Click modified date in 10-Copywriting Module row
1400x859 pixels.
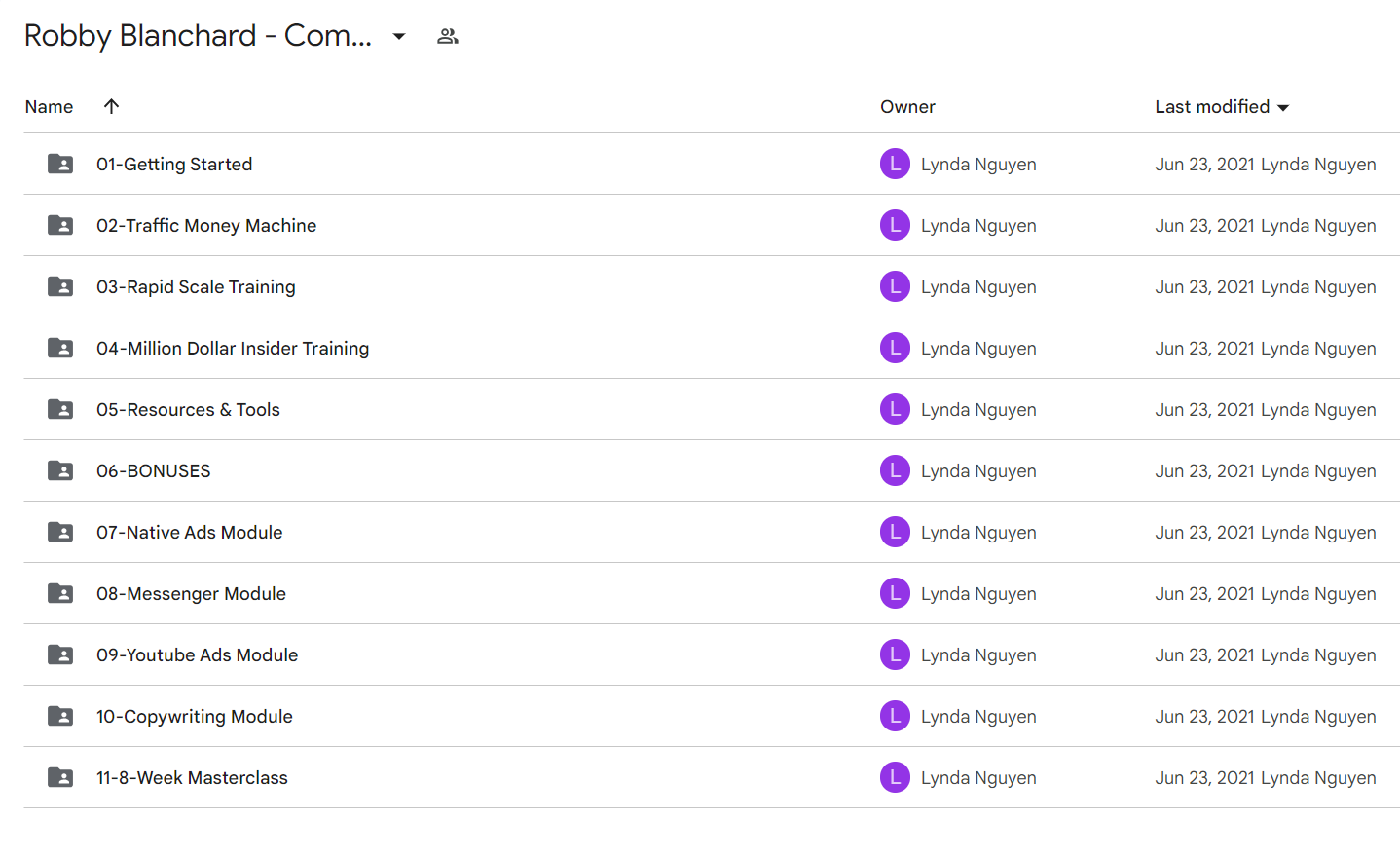pyautogui.click(x=1266, y=717)
